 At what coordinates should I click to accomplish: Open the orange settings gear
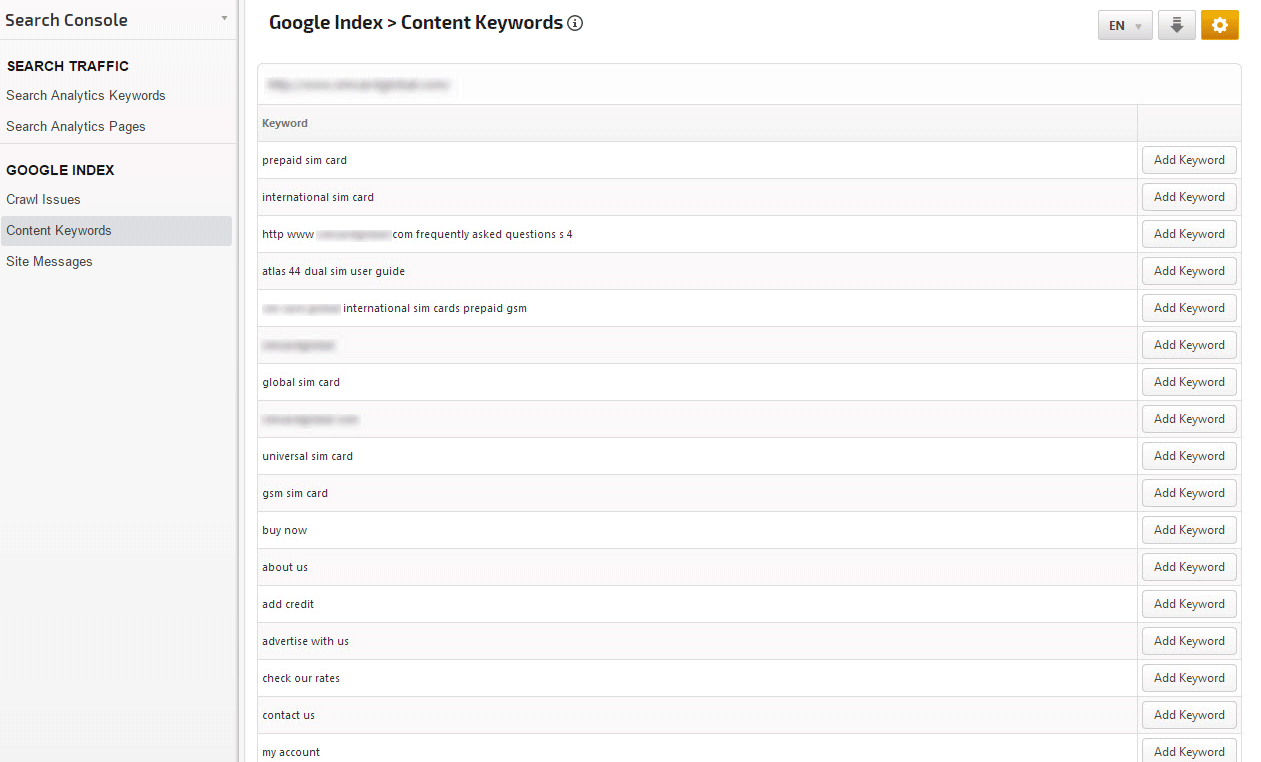click(1219, 26)
